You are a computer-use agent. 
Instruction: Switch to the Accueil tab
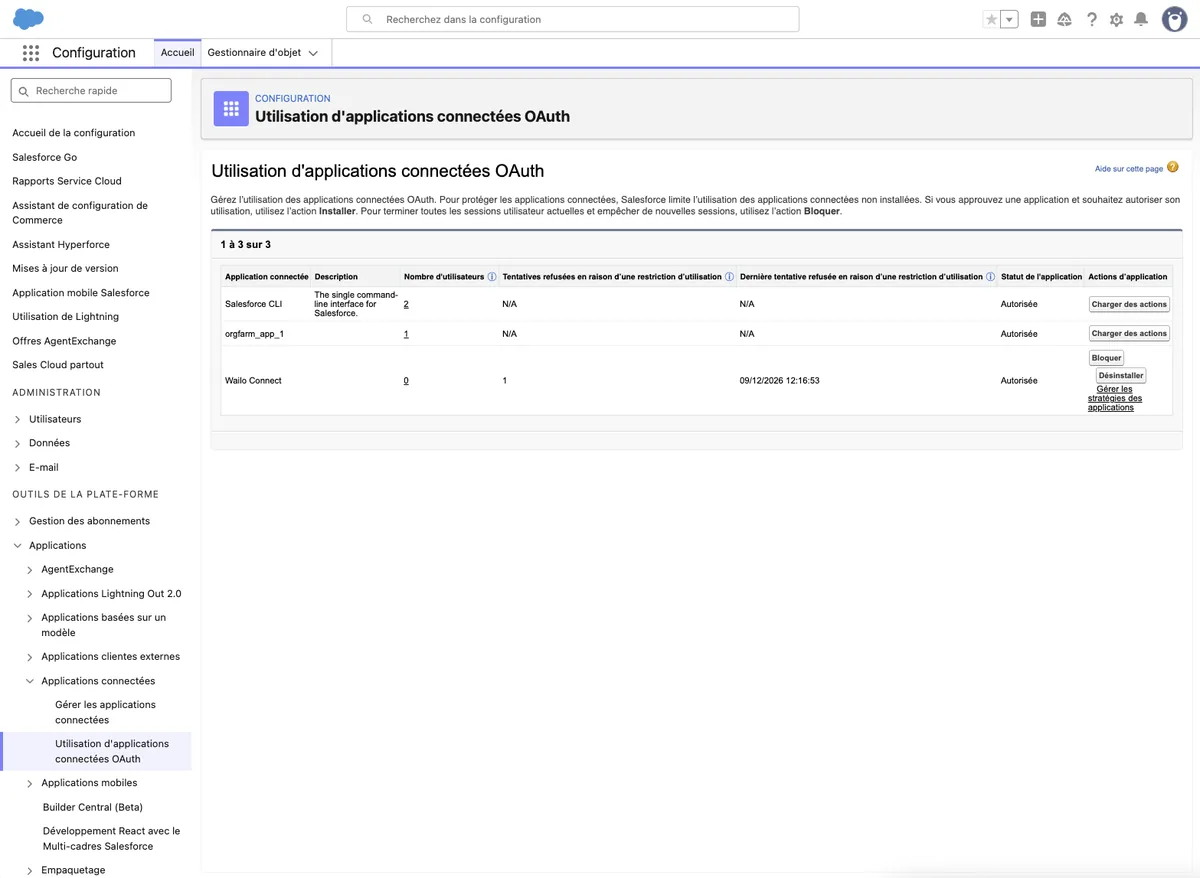(x=178, y=53)
